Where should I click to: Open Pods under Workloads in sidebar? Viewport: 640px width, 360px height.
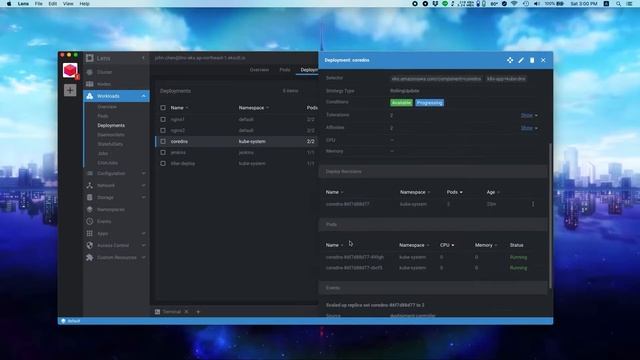pyautogui.click(x=103, y=116)
